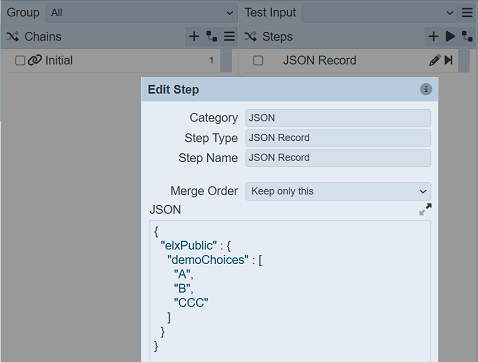The height and width of the screenshot is (362, 478).
Task: Open the Test Input hamburger menu
Action: (467, 13)
